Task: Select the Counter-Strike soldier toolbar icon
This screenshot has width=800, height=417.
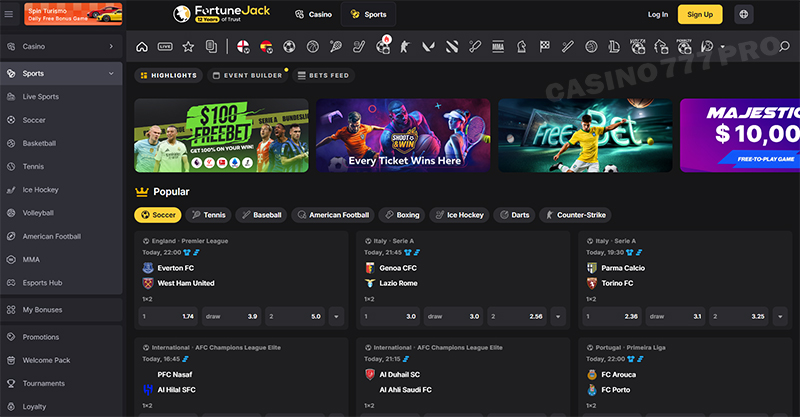Action: pyautogui.click(x=405, y=47)
